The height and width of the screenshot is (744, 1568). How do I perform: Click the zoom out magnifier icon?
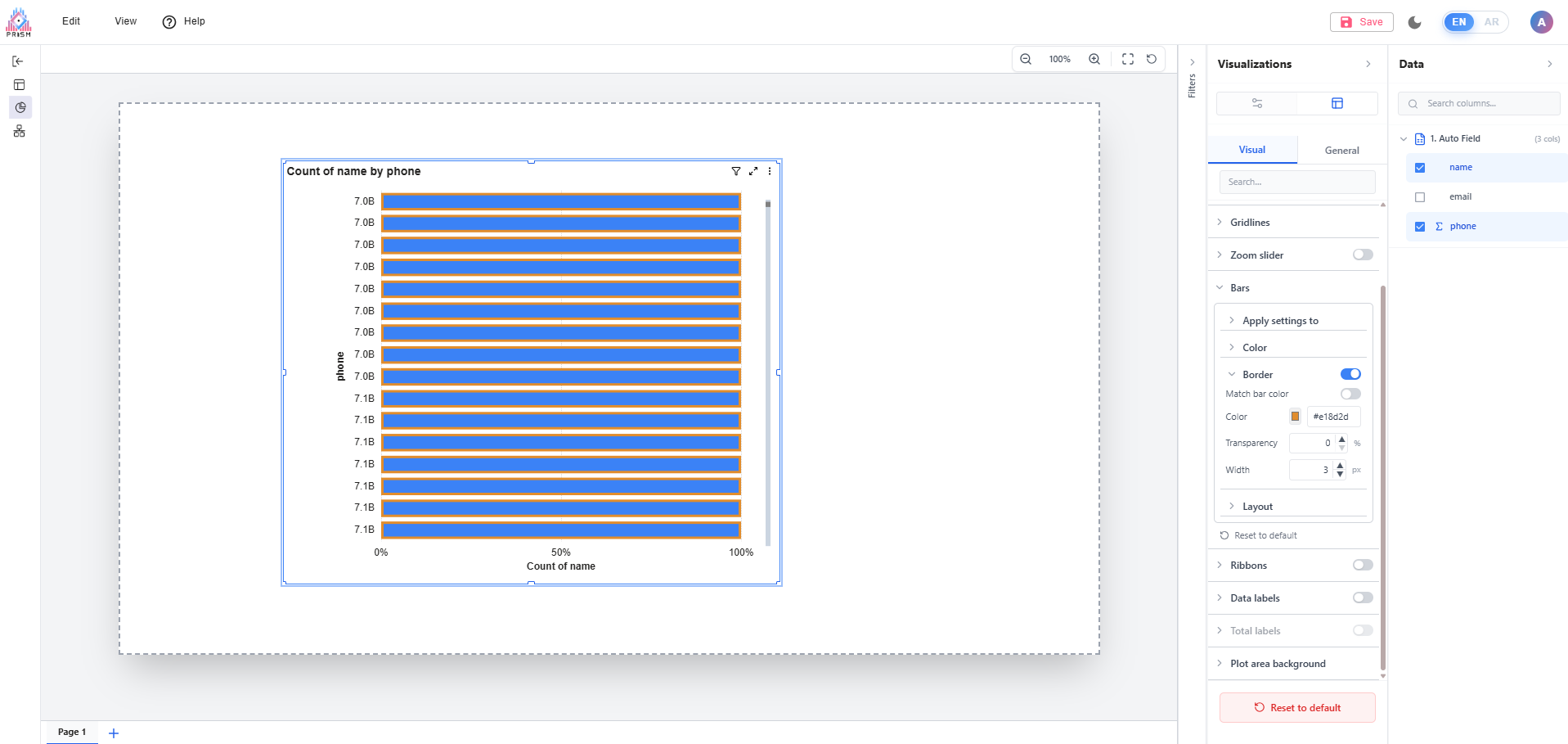point(1025,59)
